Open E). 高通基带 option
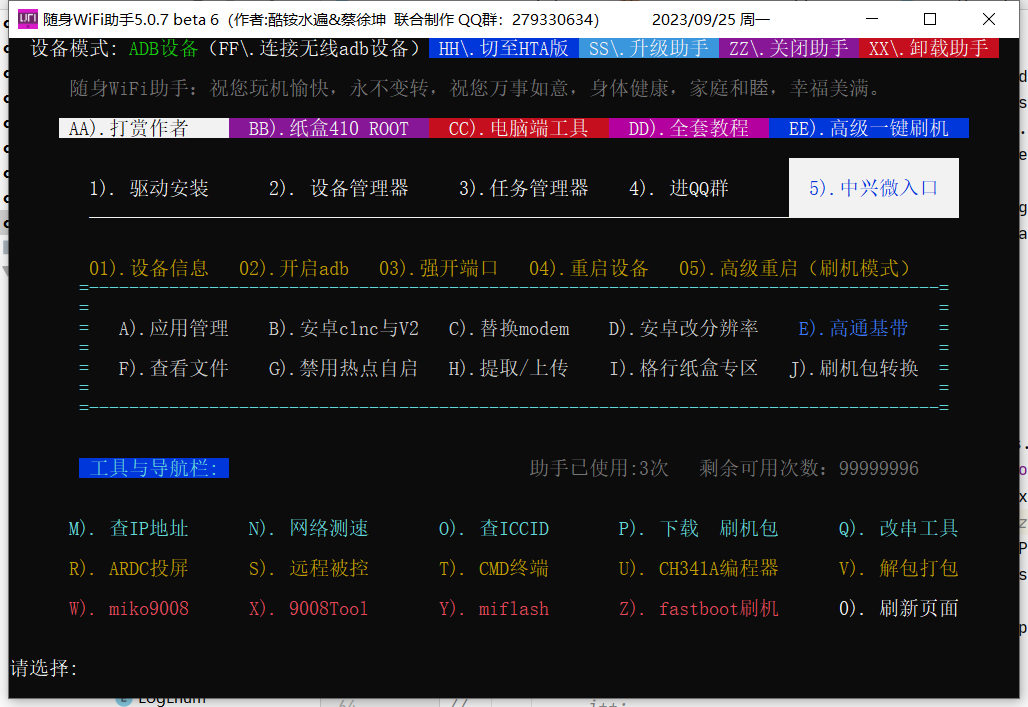 (853, 329)
